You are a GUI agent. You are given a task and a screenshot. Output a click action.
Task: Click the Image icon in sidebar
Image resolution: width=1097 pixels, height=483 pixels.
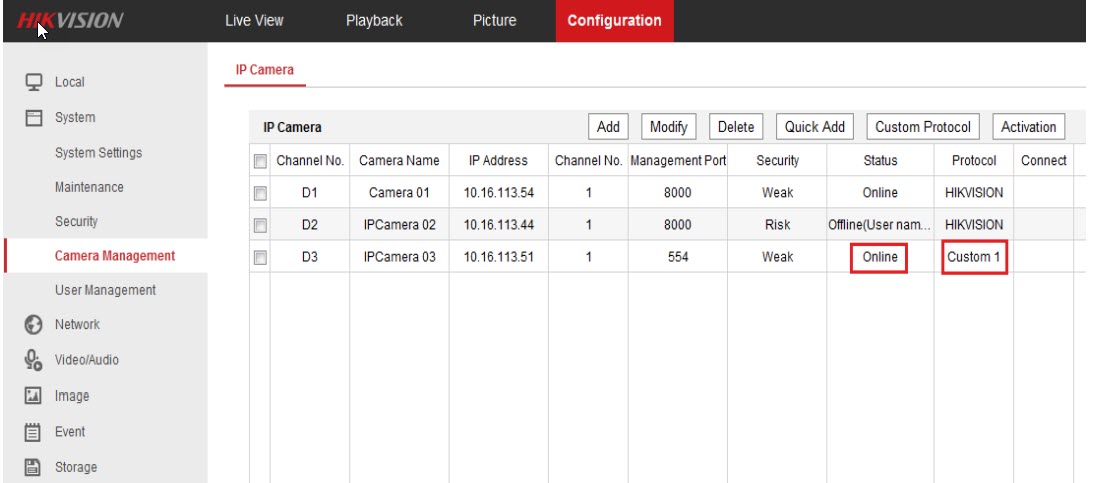33,396
